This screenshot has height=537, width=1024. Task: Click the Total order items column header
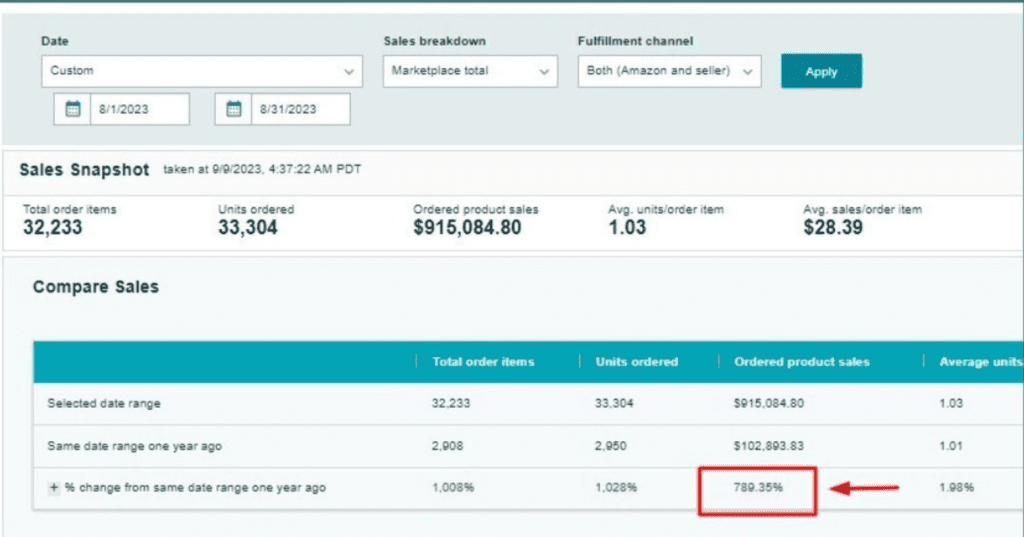(483, 362)
